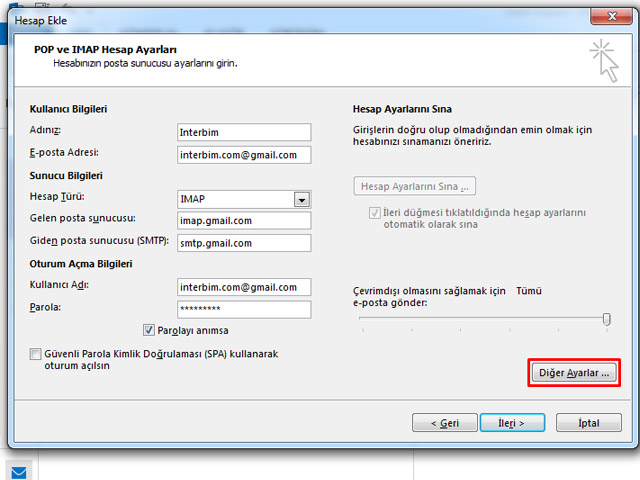This screenshot has height=480, width=640.
Task: Enable Güvenli Parola Kimlik Doğrulaması (SPA) checkbox
Action: coord(36,354)
